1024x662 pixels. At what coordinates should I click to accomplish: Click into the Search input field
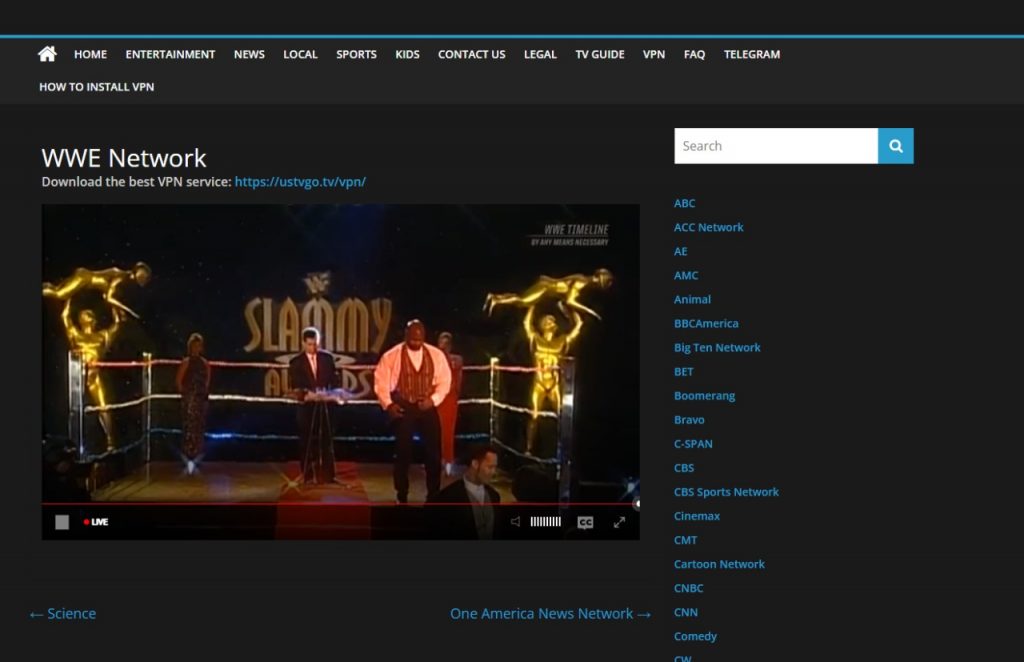coord(776,146)
